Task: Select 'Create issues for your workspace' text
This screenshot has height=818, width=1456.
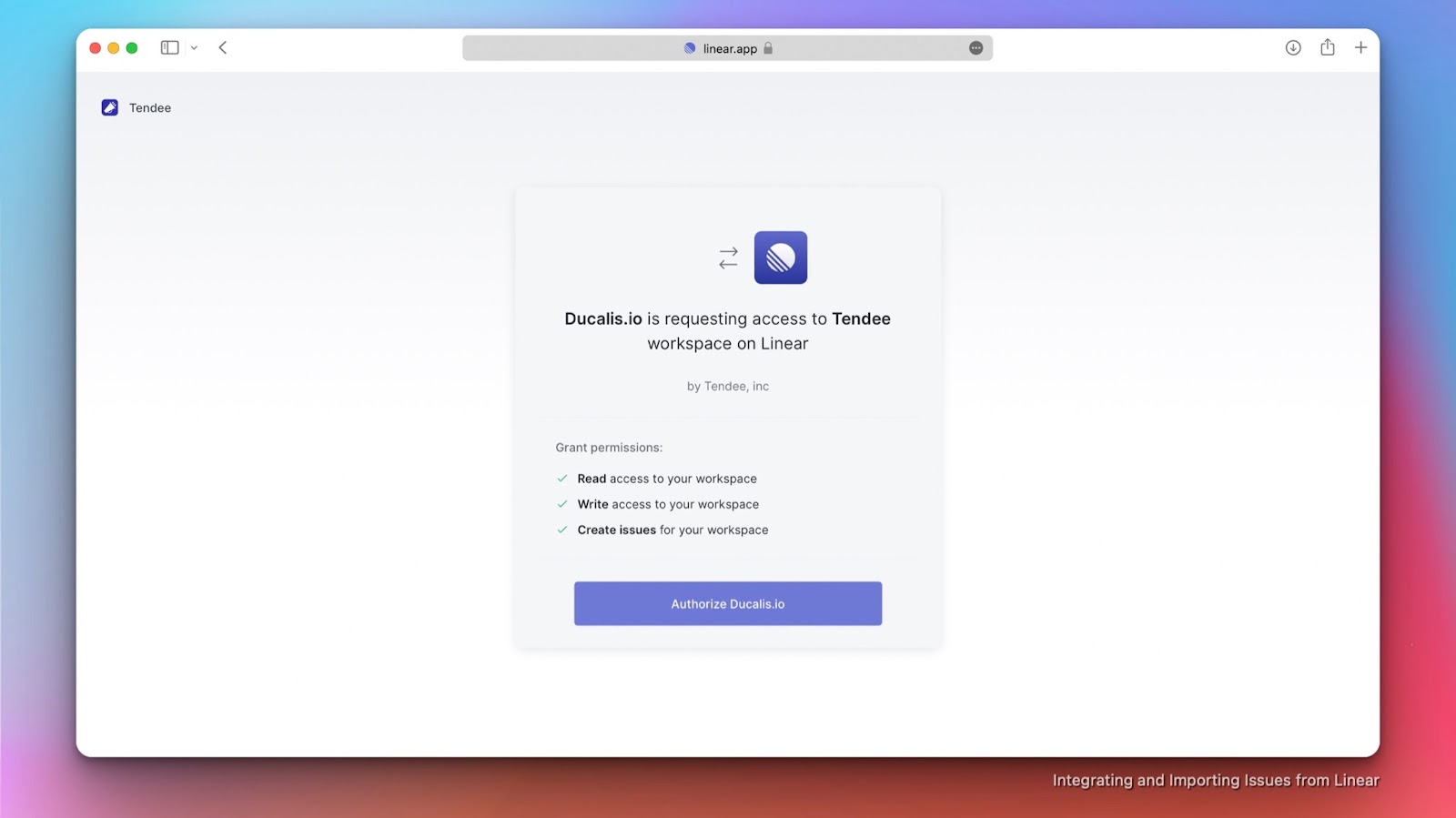Action: click(x=672, y=530)
